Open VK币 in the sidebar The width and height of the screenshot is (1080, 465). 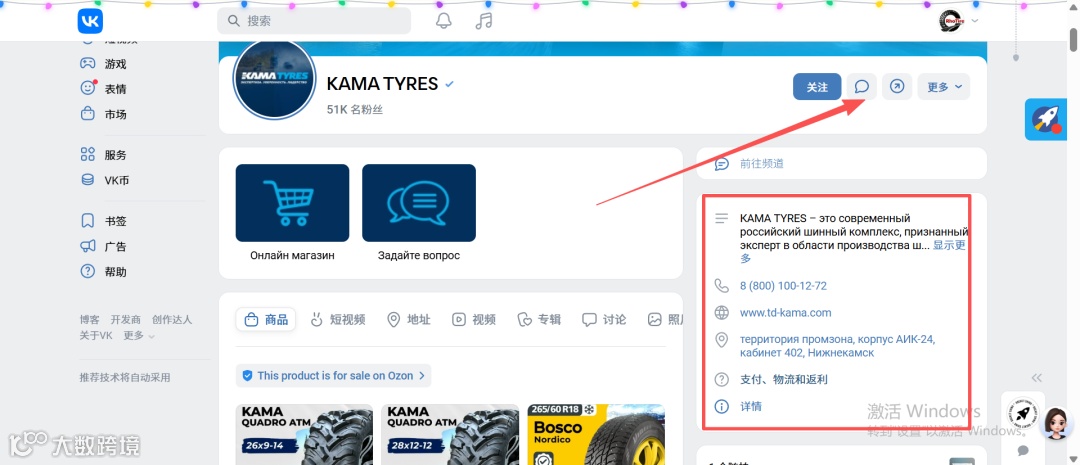click(x=116, y=180)
